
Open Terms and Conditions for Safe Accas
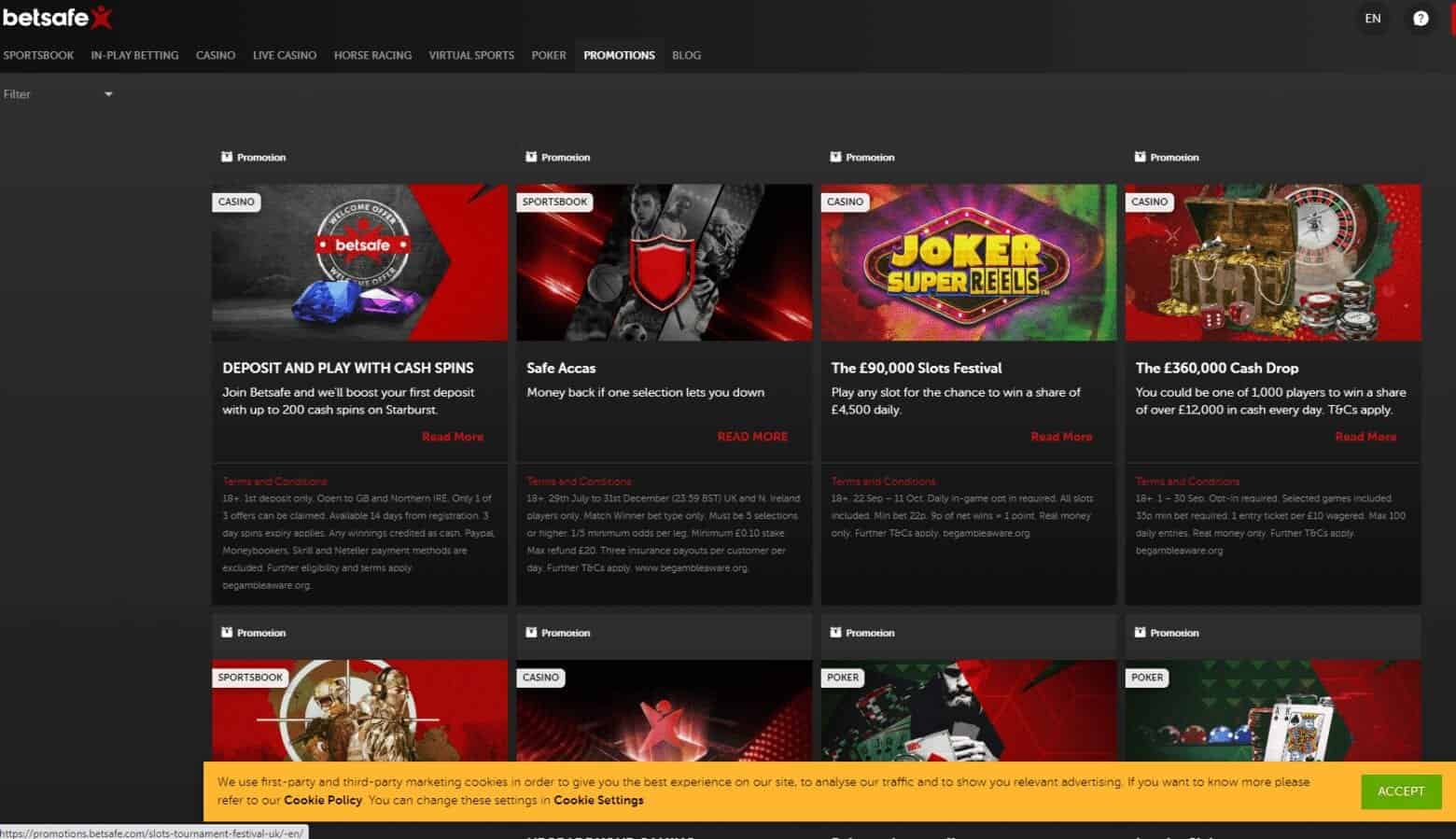point(579,482)
